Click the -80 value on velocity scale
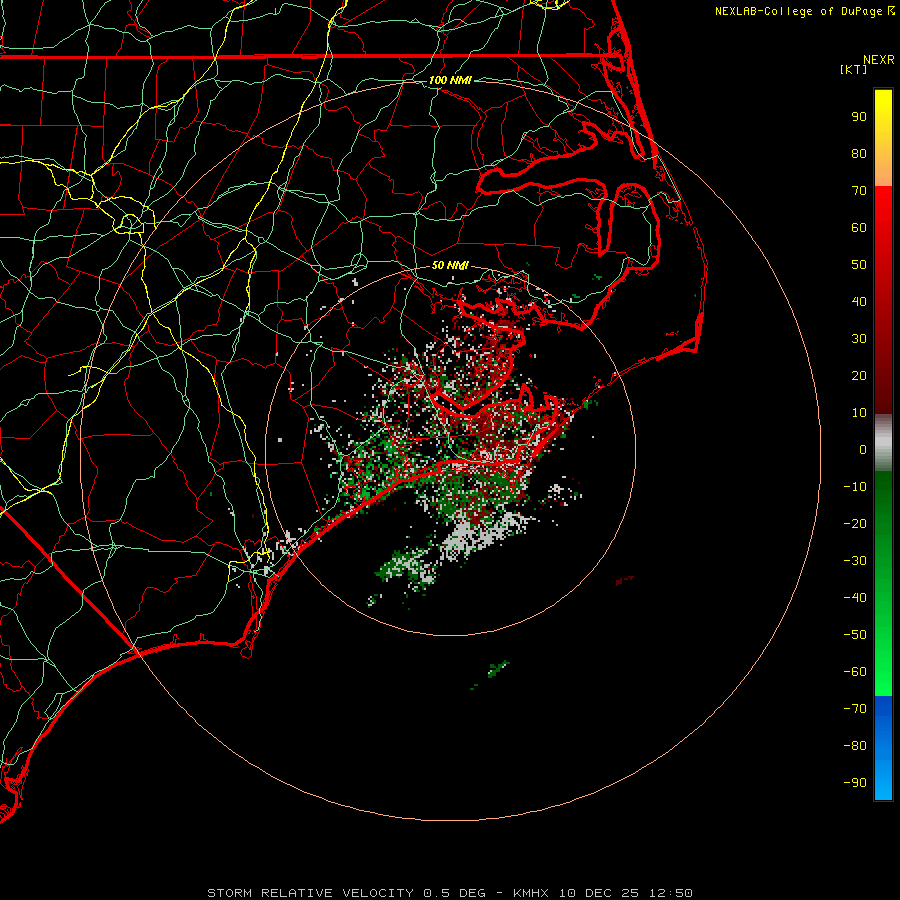Image resolution: width=900 pixels, height=900 pixels. tap(855, 746)
